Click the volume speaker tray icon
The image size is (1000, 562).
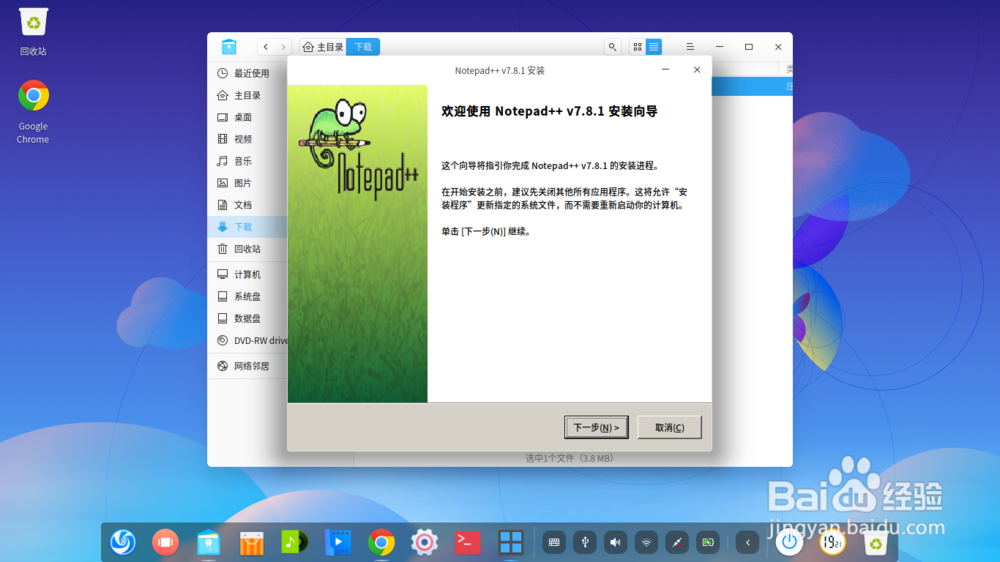615,542
